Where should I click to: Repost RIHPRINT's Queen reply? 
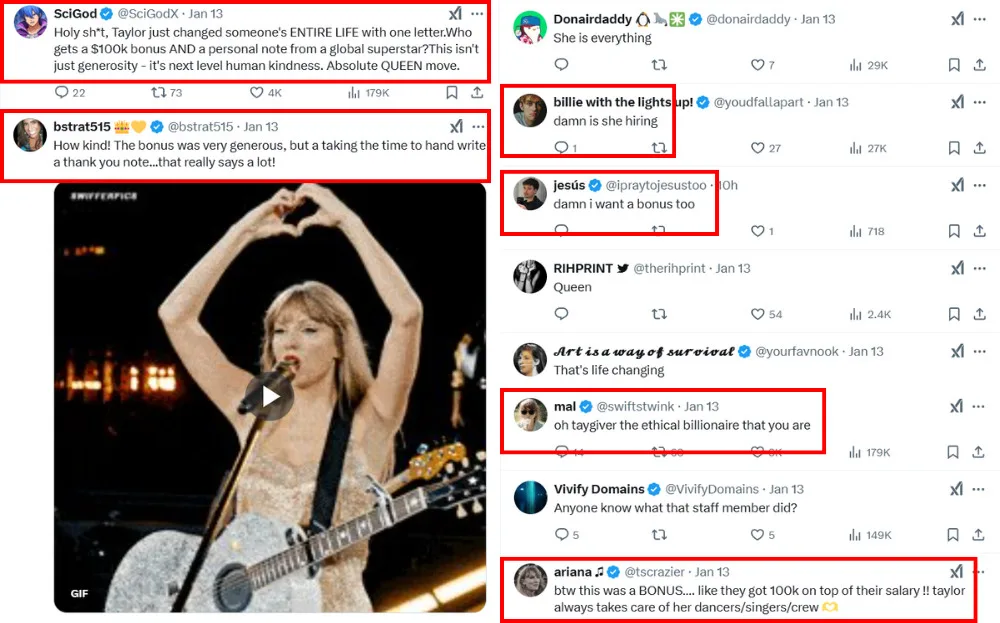tap(659, 314)
